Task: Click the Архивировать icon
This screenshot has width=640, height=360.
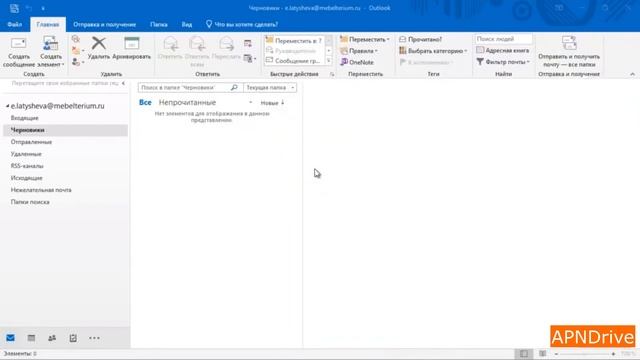Action: 131,43
